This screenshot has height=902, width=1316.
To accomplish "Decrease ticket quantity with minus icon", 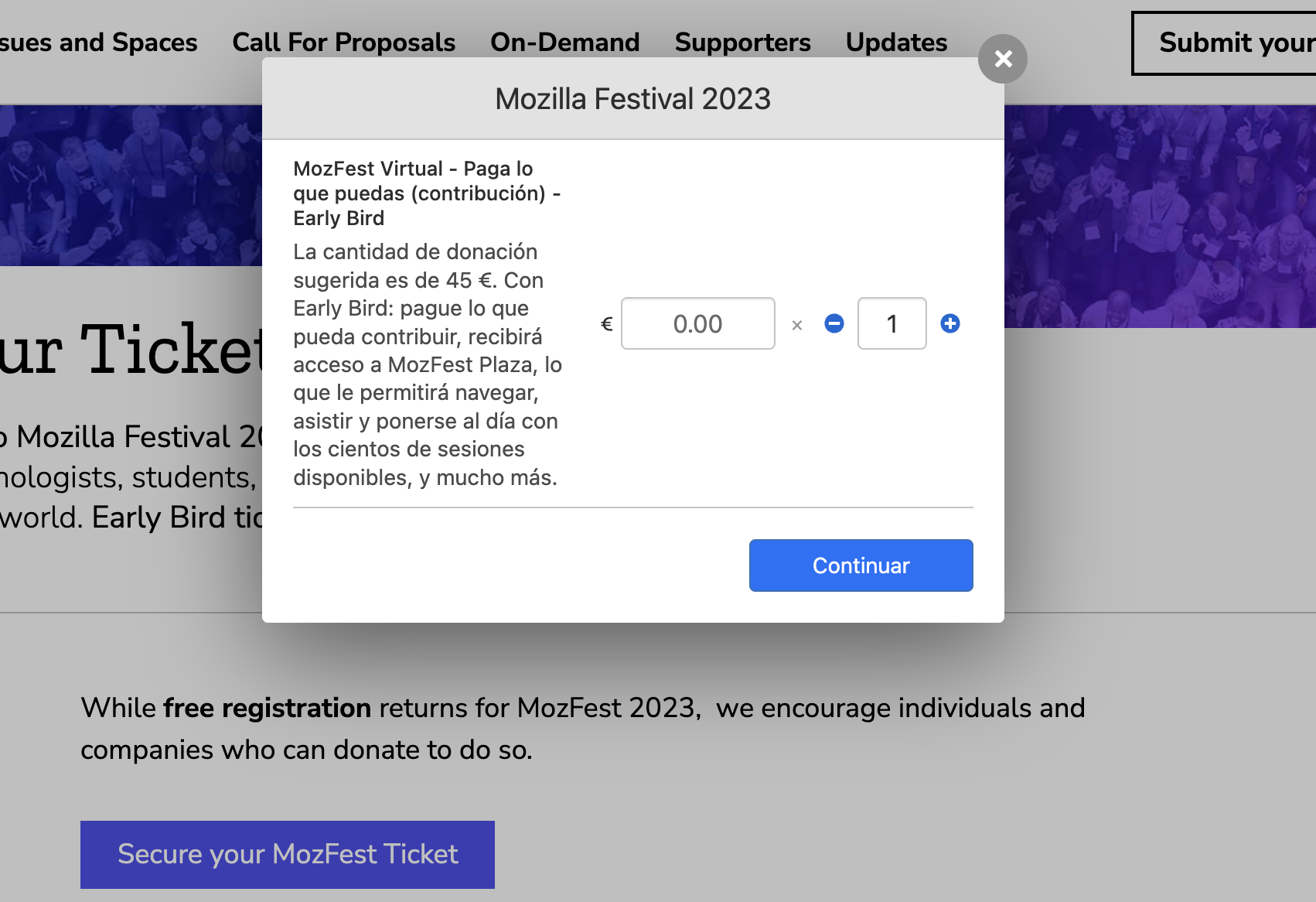I will pos(834,323).
